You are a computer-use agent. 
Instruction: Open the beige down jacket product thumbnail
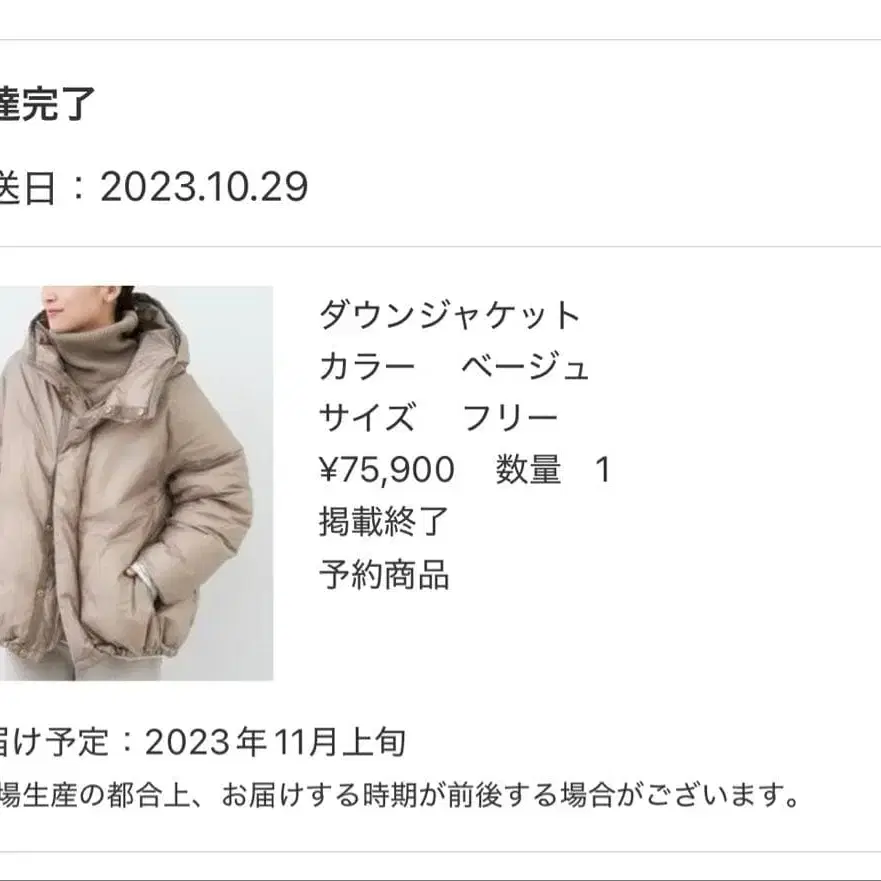click(137, 483)
